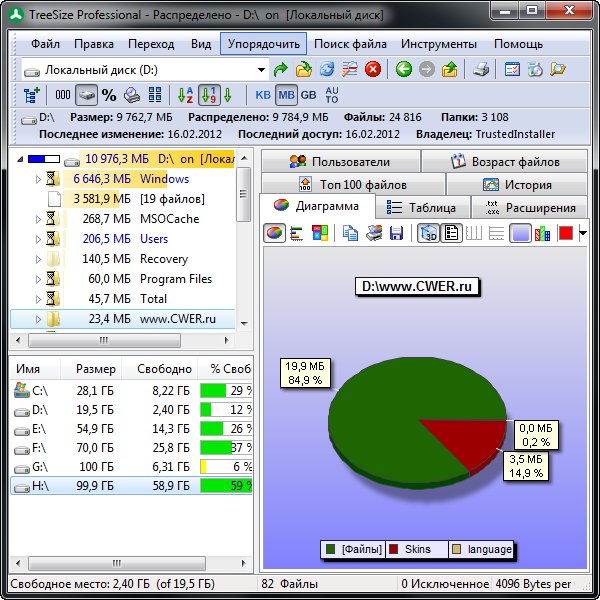Open the drive selection dropdown
The width and height of the screenshot is (600, 600).
[261, 70]
